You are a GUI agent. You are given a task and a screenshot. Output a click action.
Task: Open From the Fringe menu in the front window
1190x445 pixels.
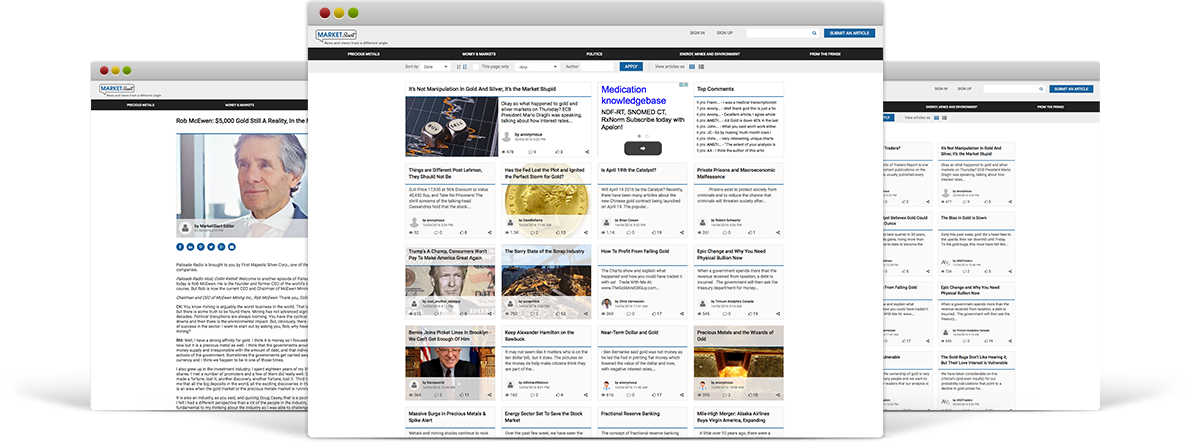(825, 55)
